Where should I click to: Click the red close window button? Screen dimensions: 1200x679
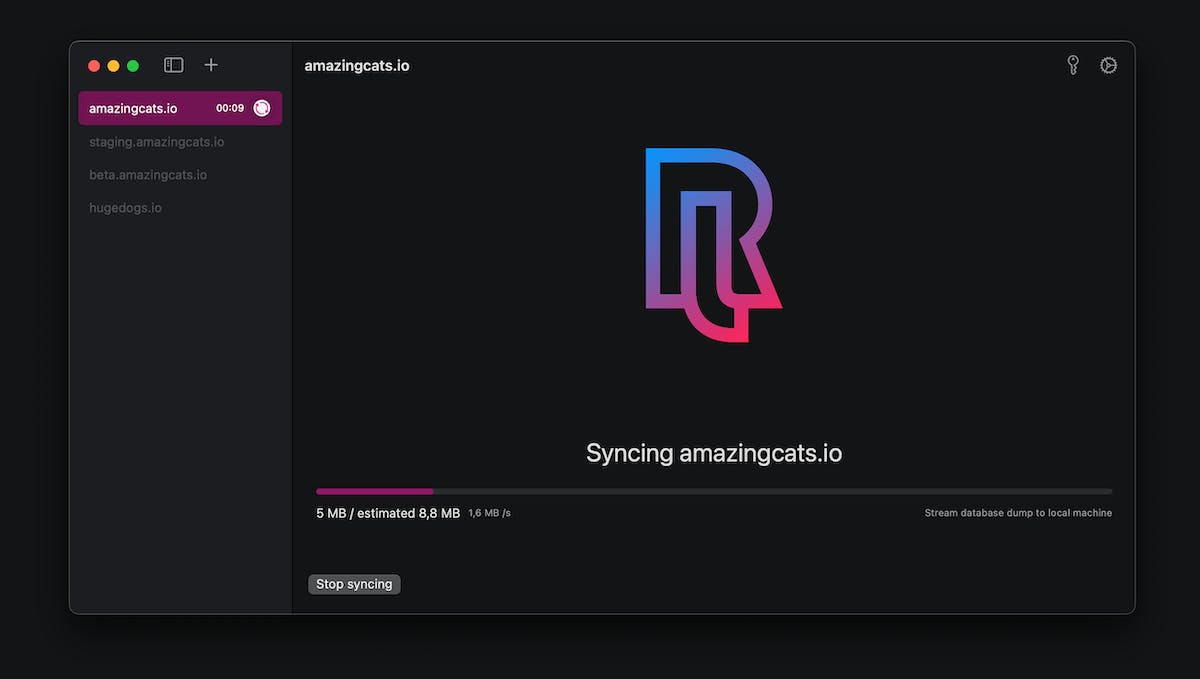[94, 66]
